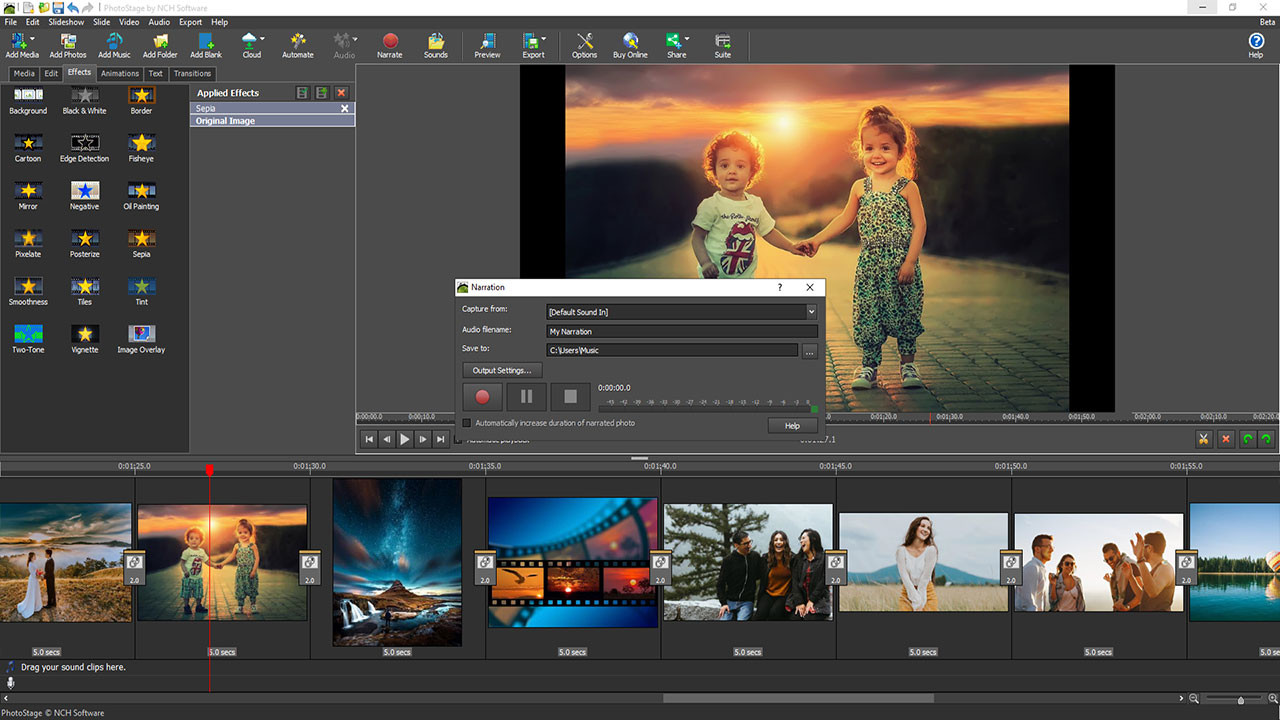The image size is (1280, 720).
Task: Select the Negative effect
Action: (x=84, y=194)
